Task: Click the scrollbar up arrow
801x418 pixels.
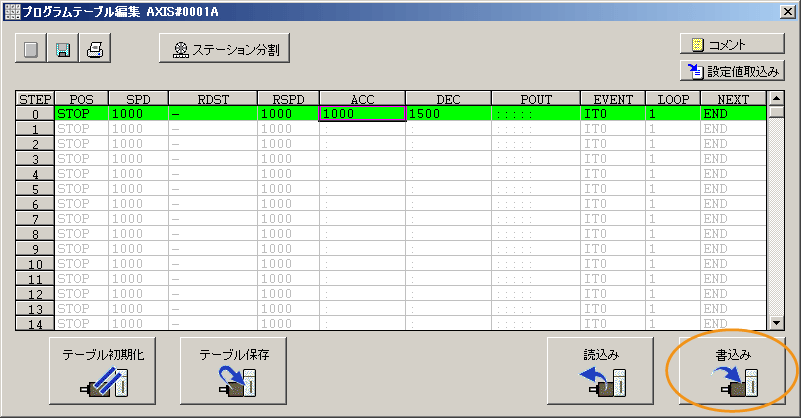Action: pyautogui.click(x=774, y=98)
